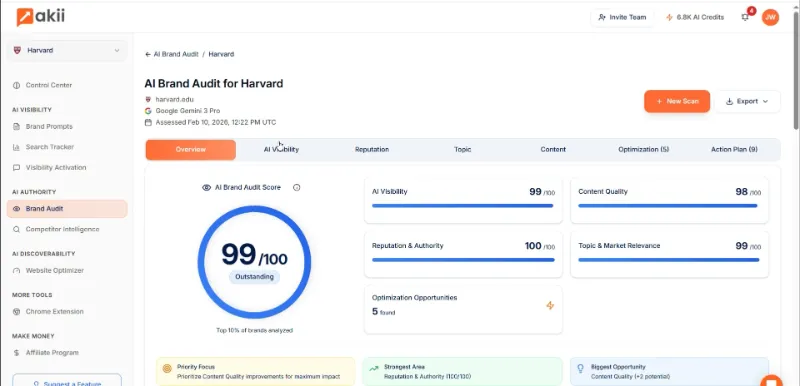Switch to the AI Visibility tab

pyautogui.click(x=281, y=149)
